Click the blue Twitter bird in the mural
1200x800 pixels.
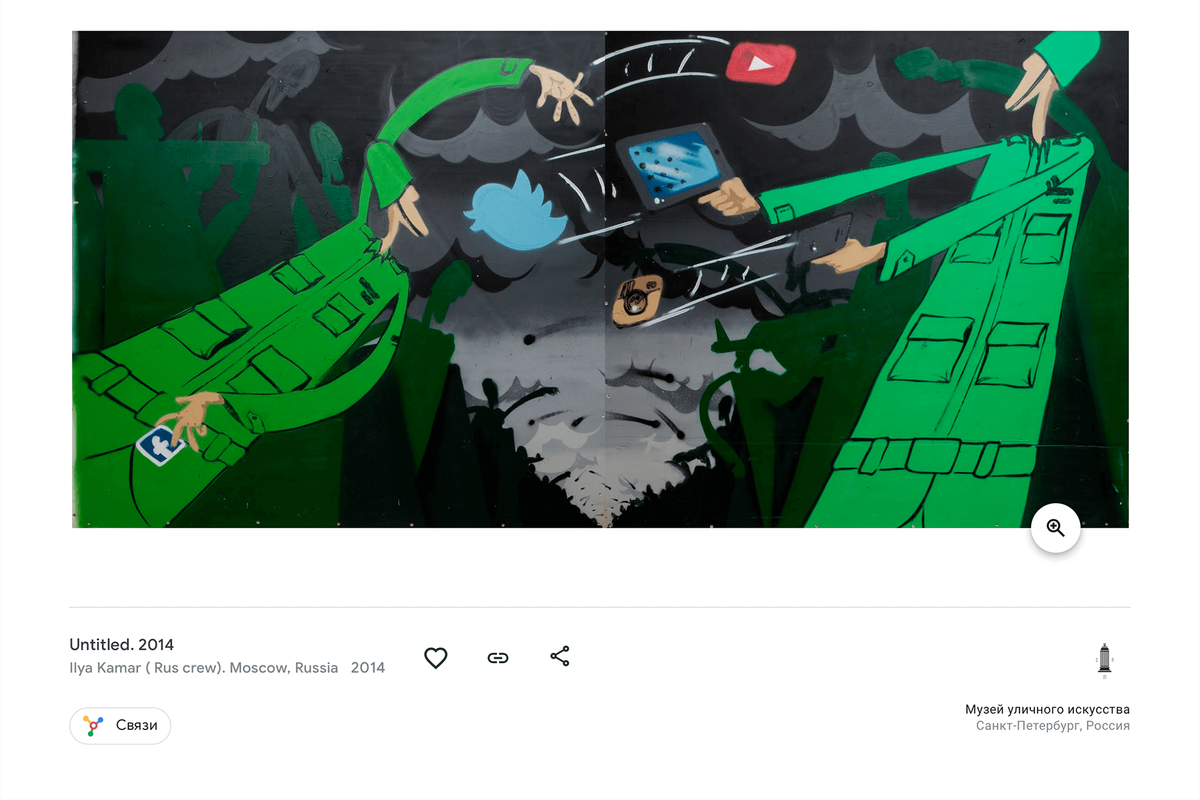click(x=513, y=210)
